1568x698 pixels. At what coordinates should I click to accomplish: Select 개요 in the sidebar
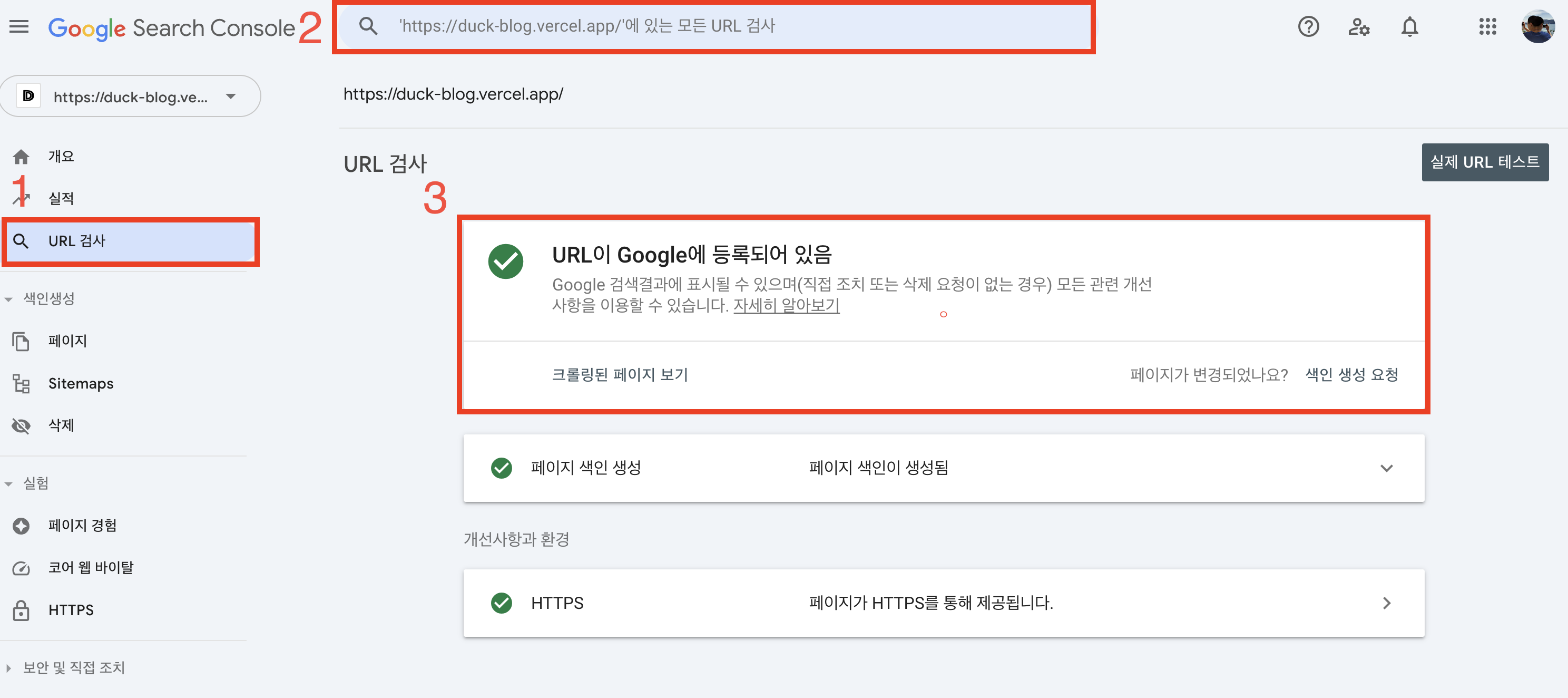(x=61, y=157)
